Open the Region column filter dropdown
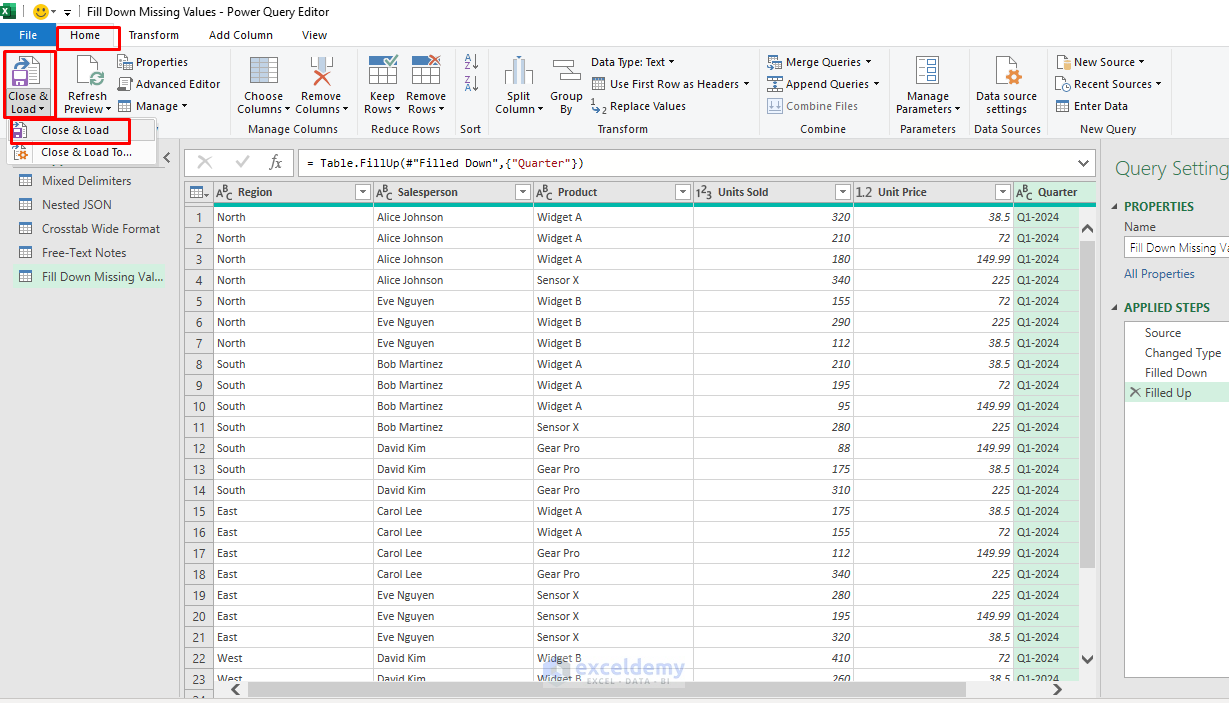 pos(363,192)
